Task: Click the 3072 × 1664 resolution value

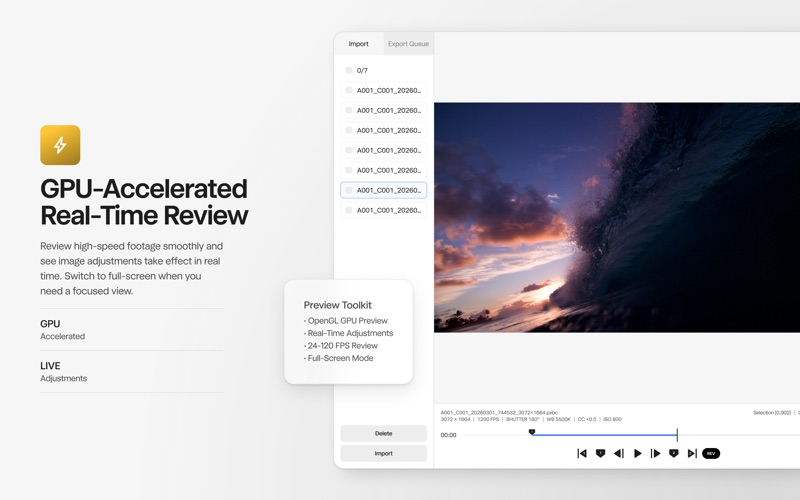Action: [455, 419]
